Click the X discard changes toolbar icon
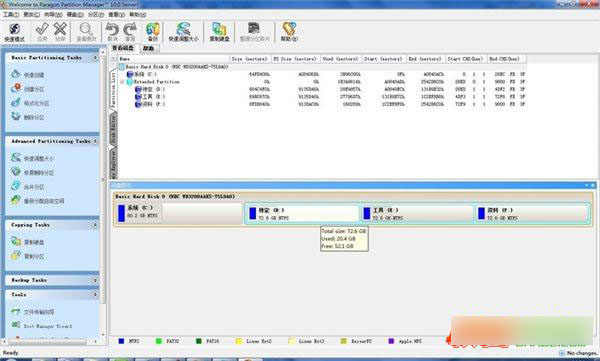 60,32
